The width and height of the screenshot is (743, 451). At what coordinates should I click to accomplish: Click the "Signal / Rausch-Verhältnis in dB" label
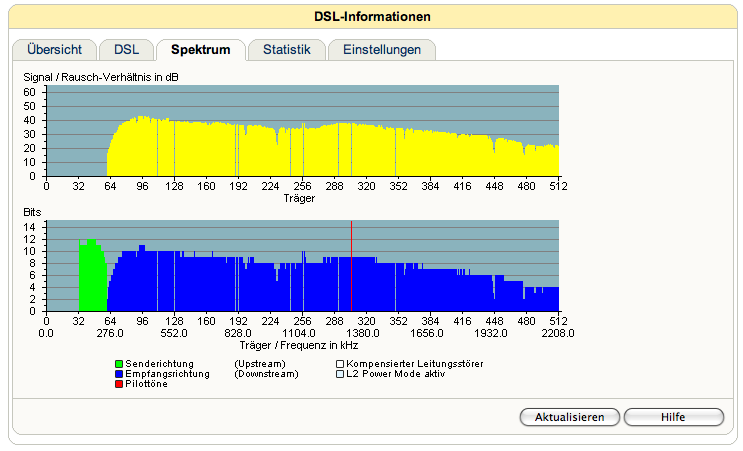pos(101,77)
